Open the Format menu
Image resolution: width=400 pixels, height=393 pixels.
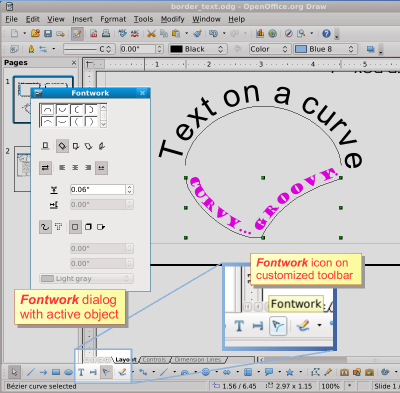[113, 19]
